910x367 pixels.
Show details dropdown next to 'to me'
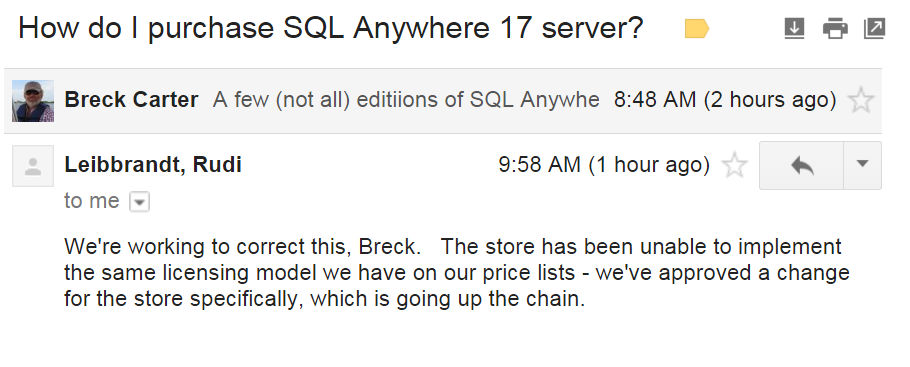139,202
